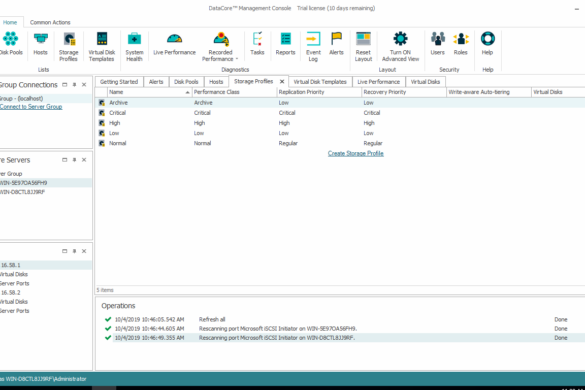Launch Live Performance ribbon icon
Viewport: 585px width, 390px height.
[174, 43]
